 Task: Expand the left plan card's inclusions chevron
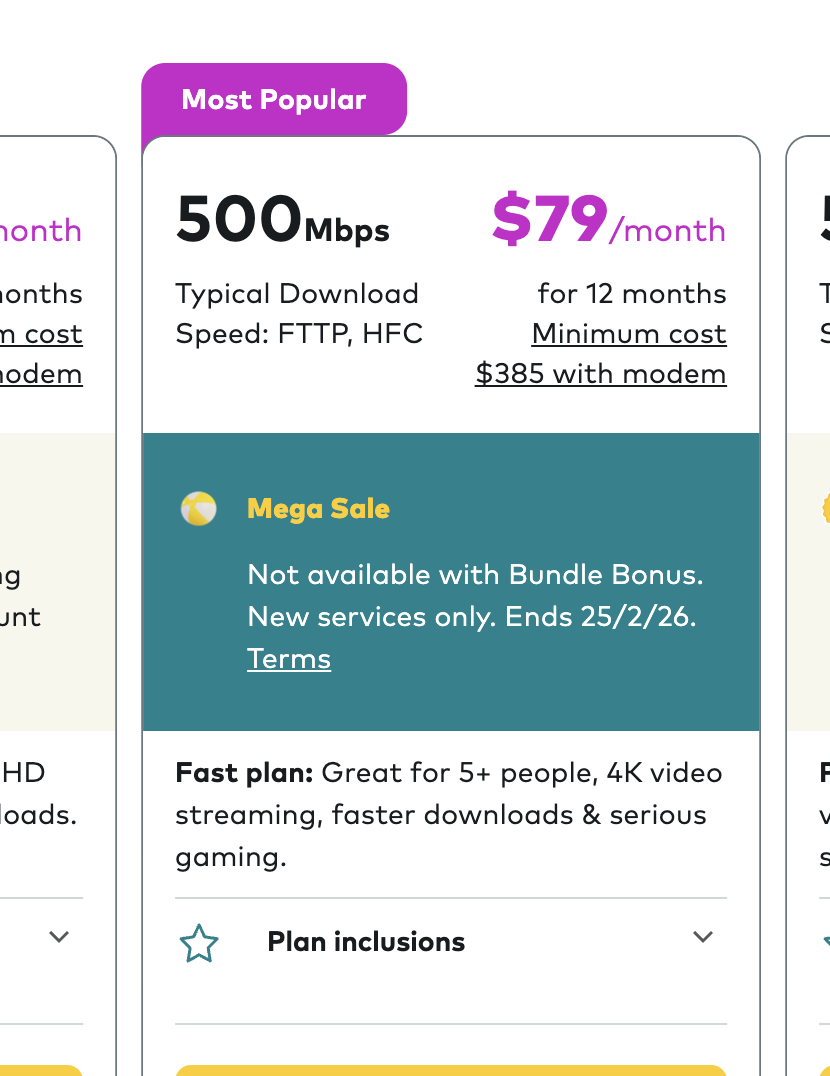click(x=59, y=938)
